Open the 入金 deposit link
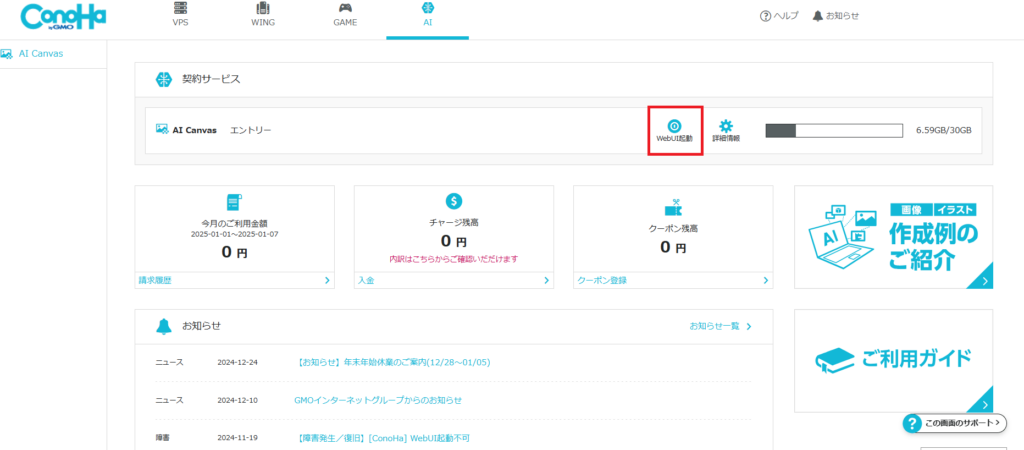This screenshot has width=1024, height=450. 365,280
